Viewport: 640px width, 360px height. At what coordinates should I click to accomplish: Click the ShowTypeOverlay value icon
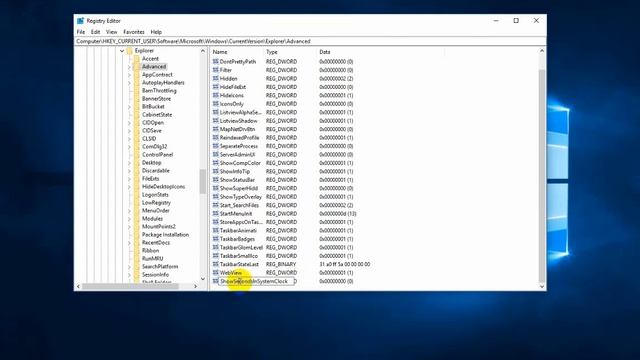(x=216, y=197)
